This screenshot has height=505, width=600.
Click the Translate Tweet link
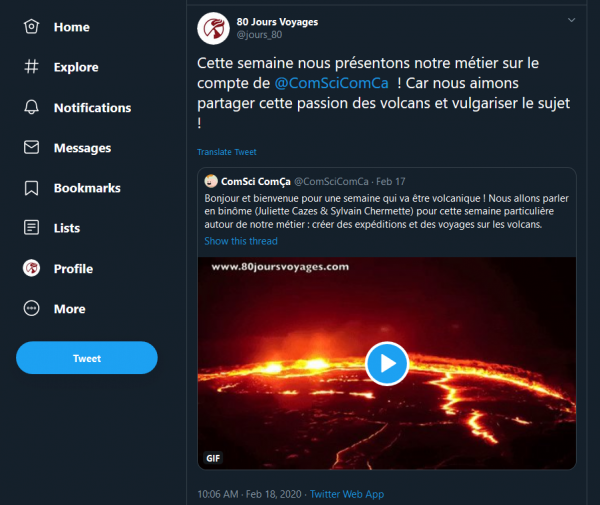click(x=227, y=152)
